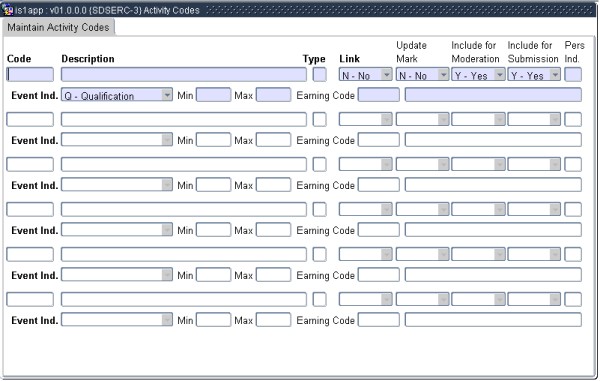
Task: Open the Include for Moderation dropdown showing Y - Yes
Action: coord(478,75)
